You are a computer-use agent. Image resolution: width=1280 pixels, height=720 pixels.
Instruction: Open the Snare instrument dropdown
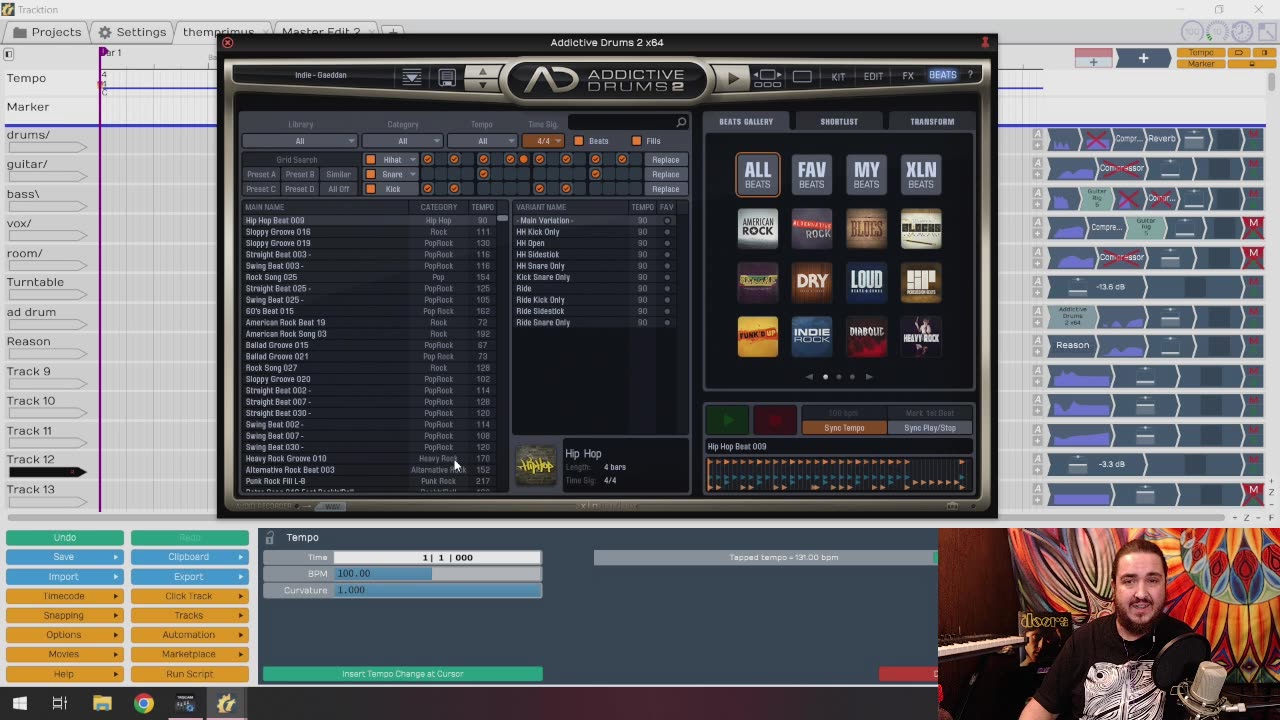click(397, 174)
